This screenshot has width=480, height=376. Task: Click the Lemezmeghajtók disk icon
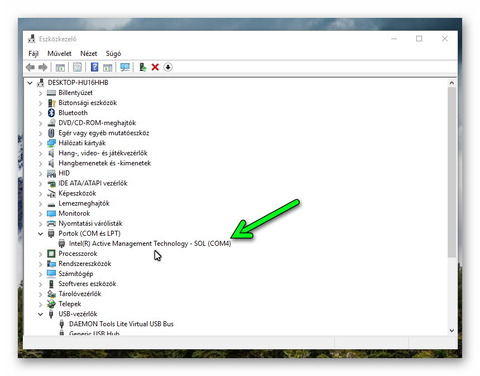(x=51, y=204)
